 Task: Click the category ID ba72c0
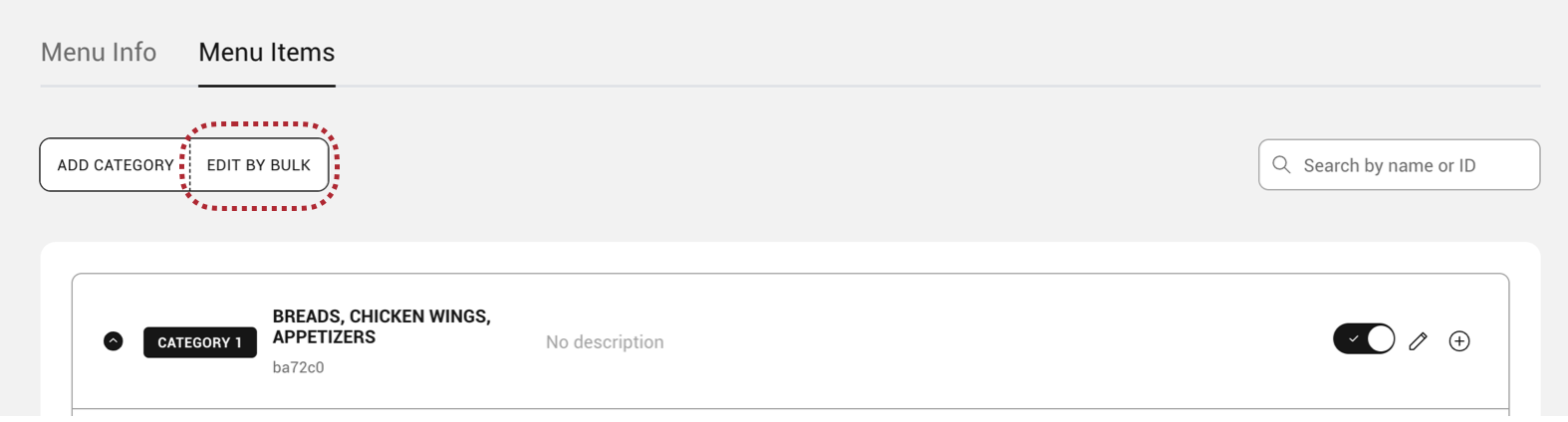pos(298,367)
